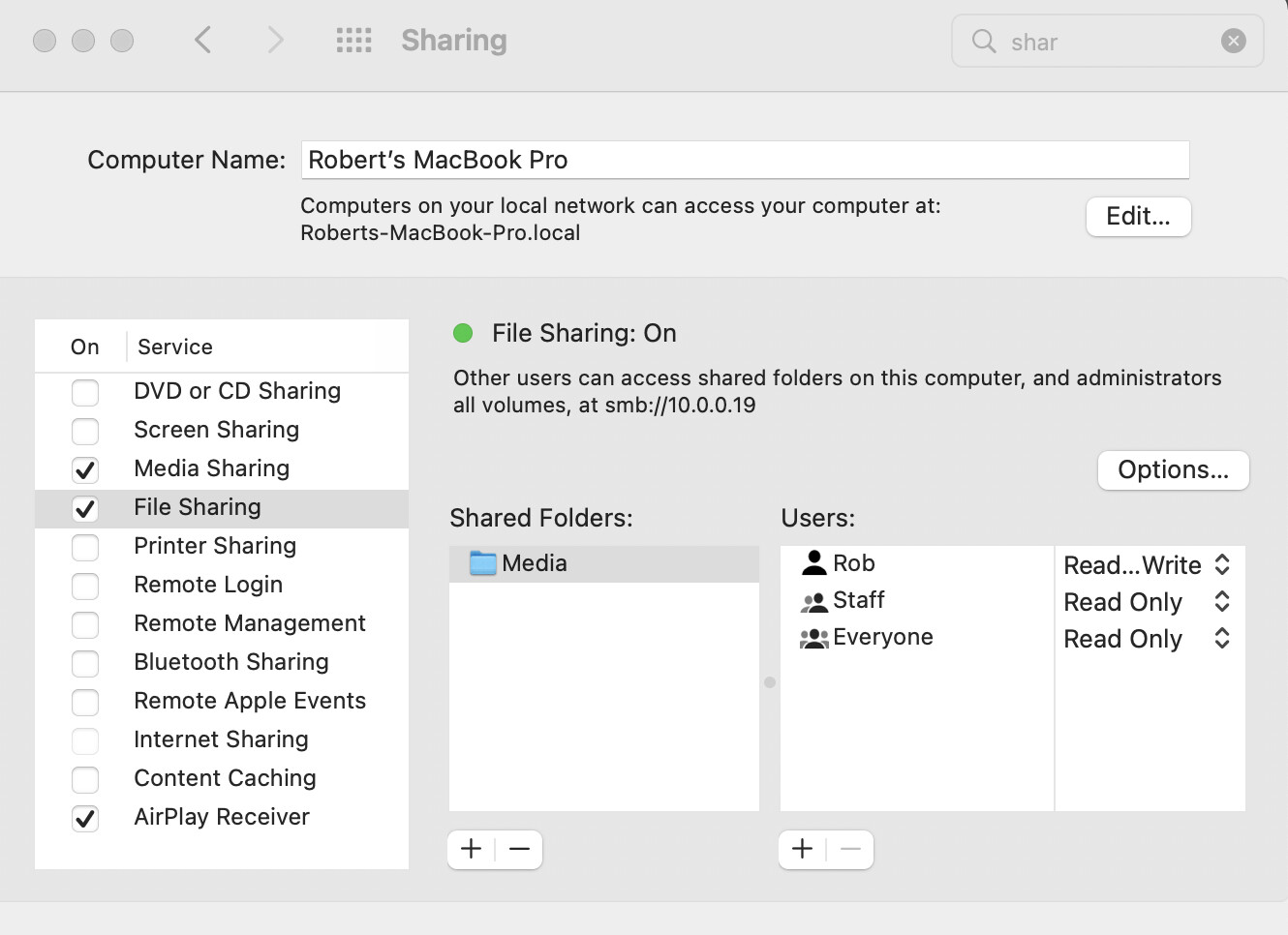Select the Media shared folder
Viewport: 1288px width, 935px height.
point(604,563)
